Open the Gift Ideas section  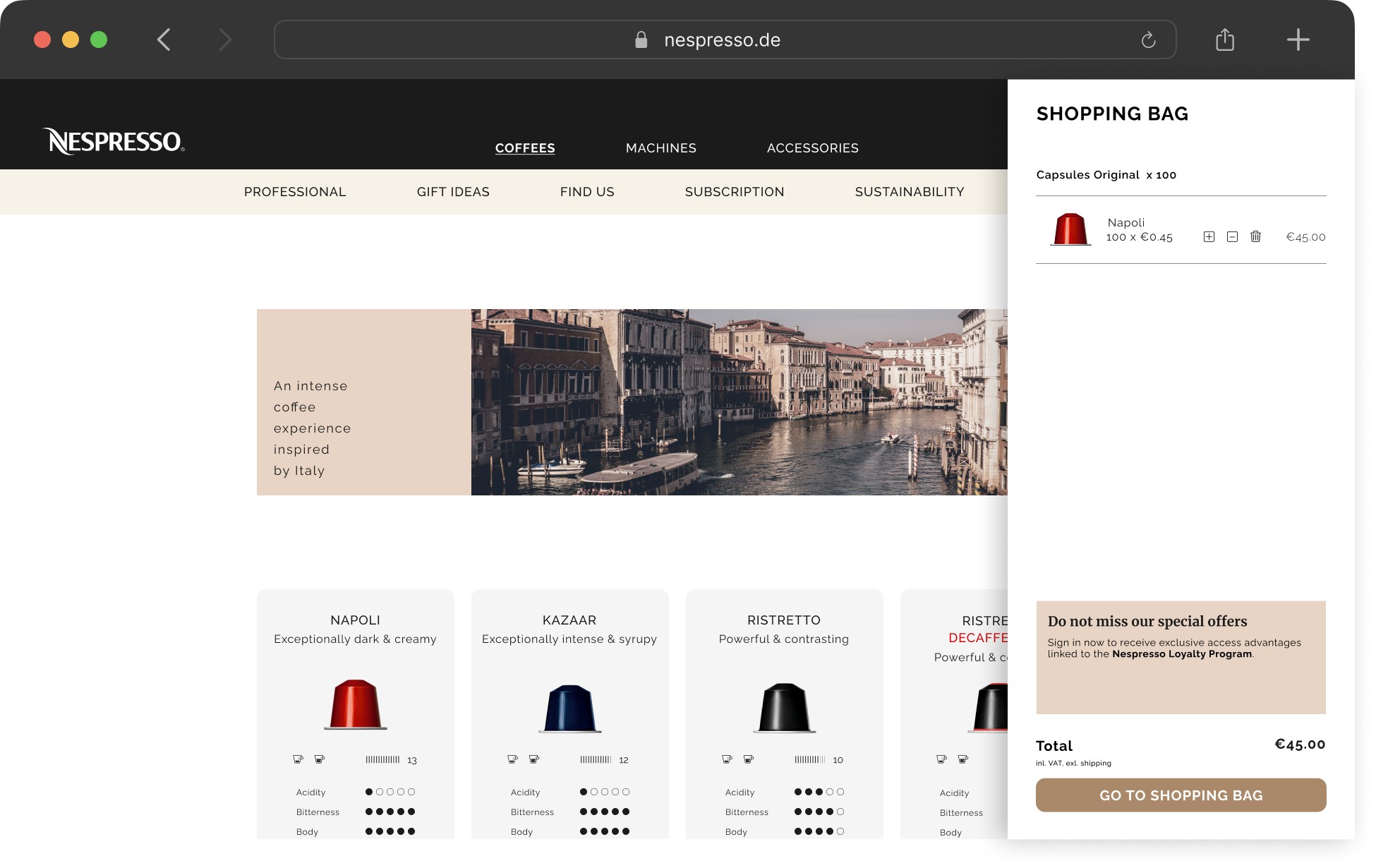coord(452,192)
